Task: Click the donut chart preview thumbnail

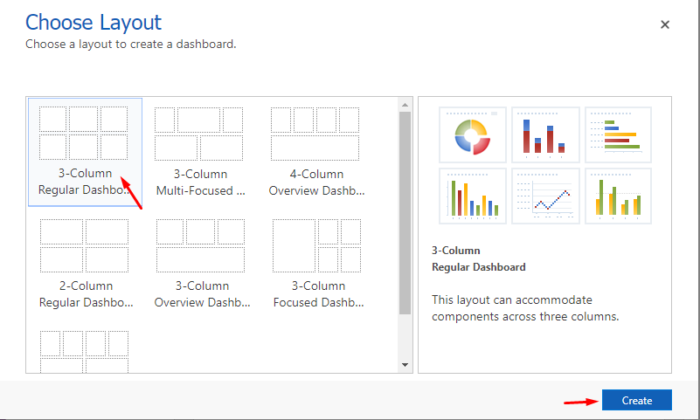Action: [x=473, y=135]
